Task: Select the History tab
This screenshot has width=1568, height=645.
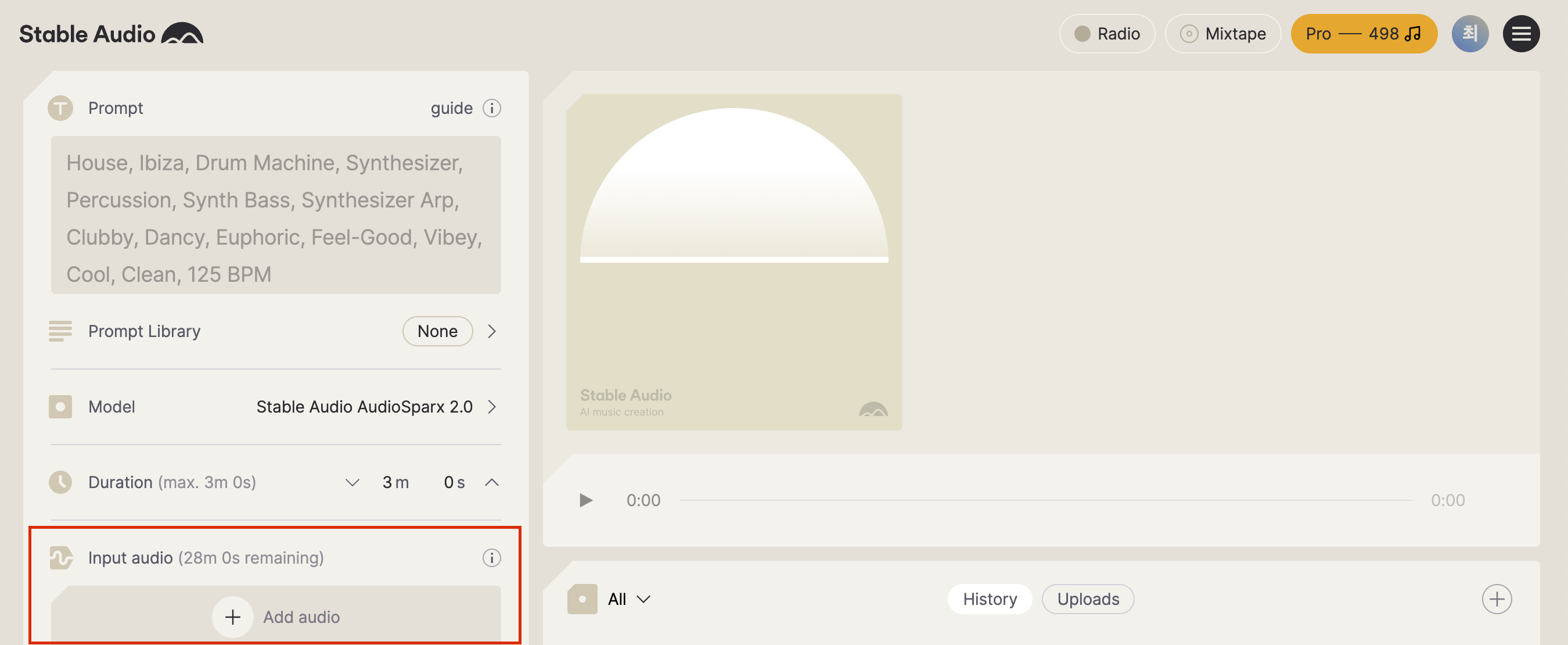Action: pyautogui.click(x=990, y=597)
